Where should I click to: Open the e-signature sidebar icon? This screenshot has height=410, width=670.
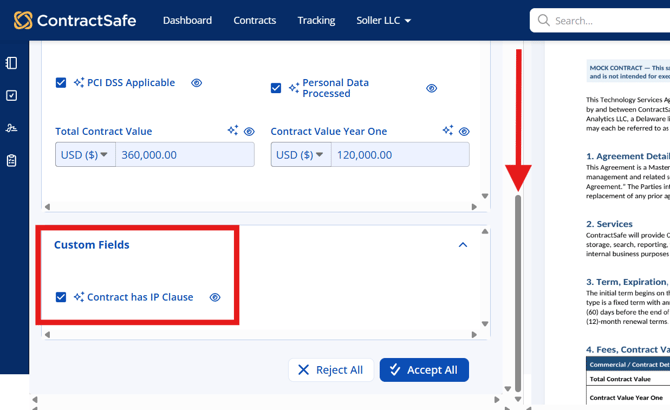pyautogui.click(x=12, y=128)
